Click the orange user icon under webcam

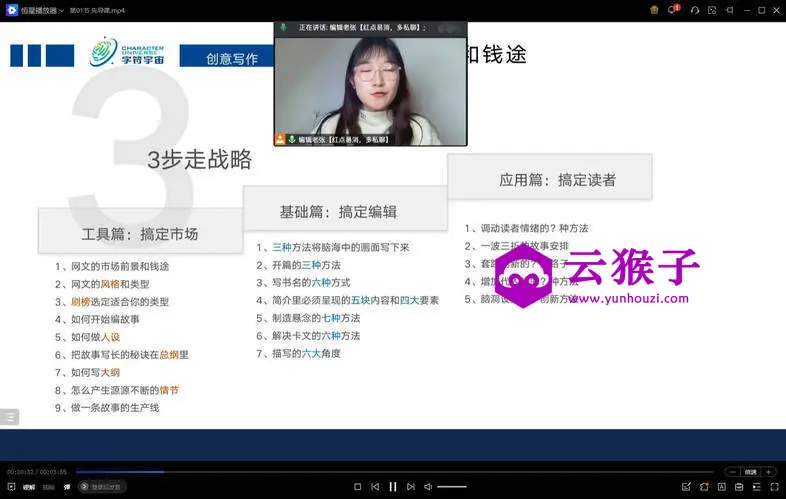click(280, 139)
